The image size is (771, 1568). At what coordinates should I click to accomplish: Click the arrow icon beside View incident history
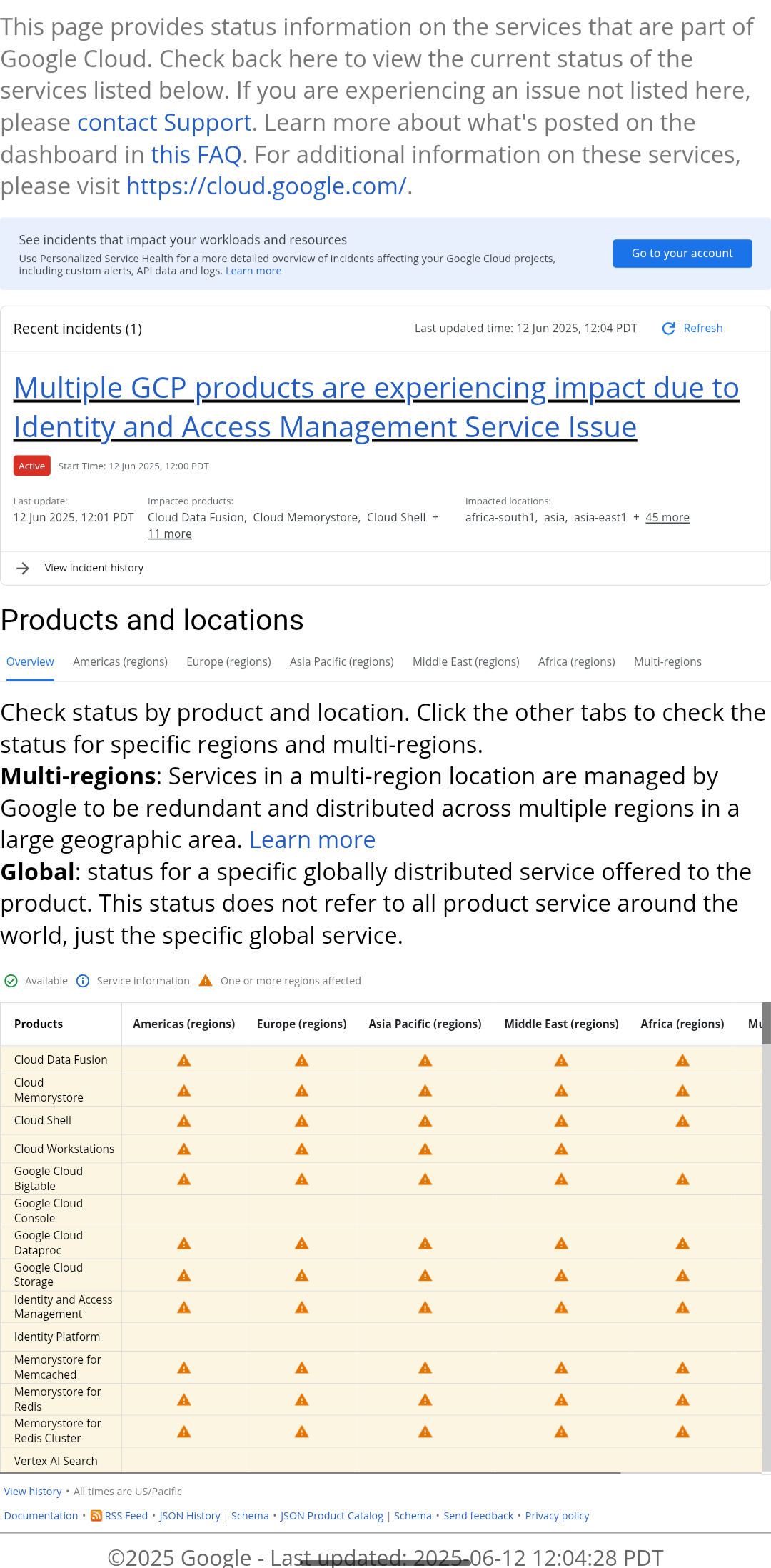click(23, 568)
